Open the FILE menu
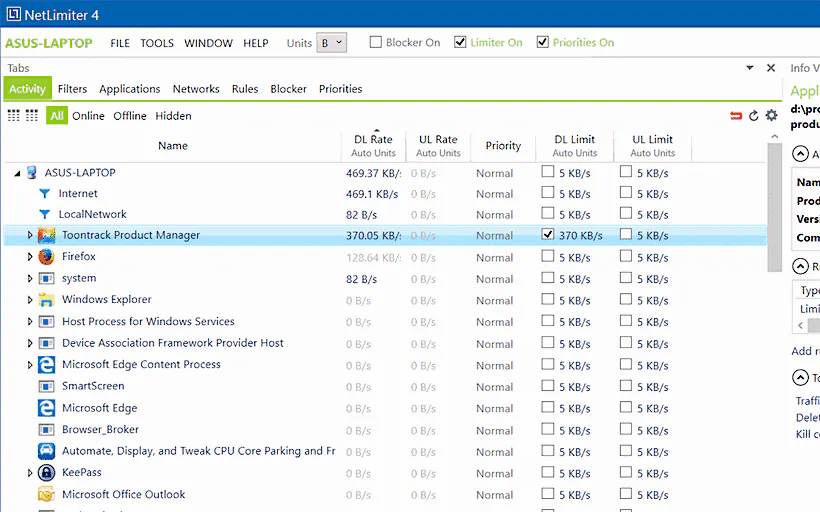The height and width of the screenshot is (512, 820). point(120,43)
